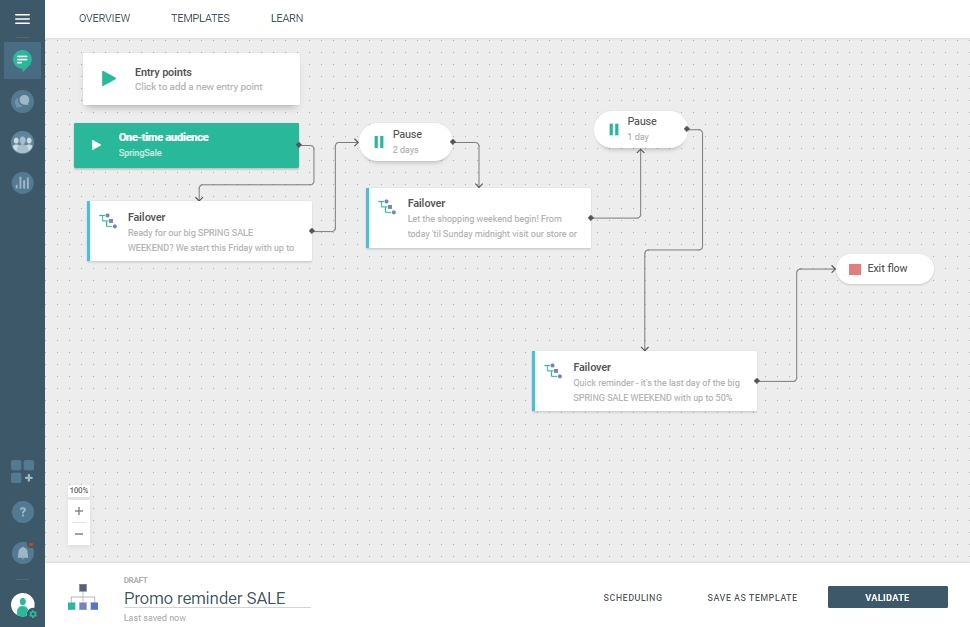Open the hamburger menu

(22, 19)
